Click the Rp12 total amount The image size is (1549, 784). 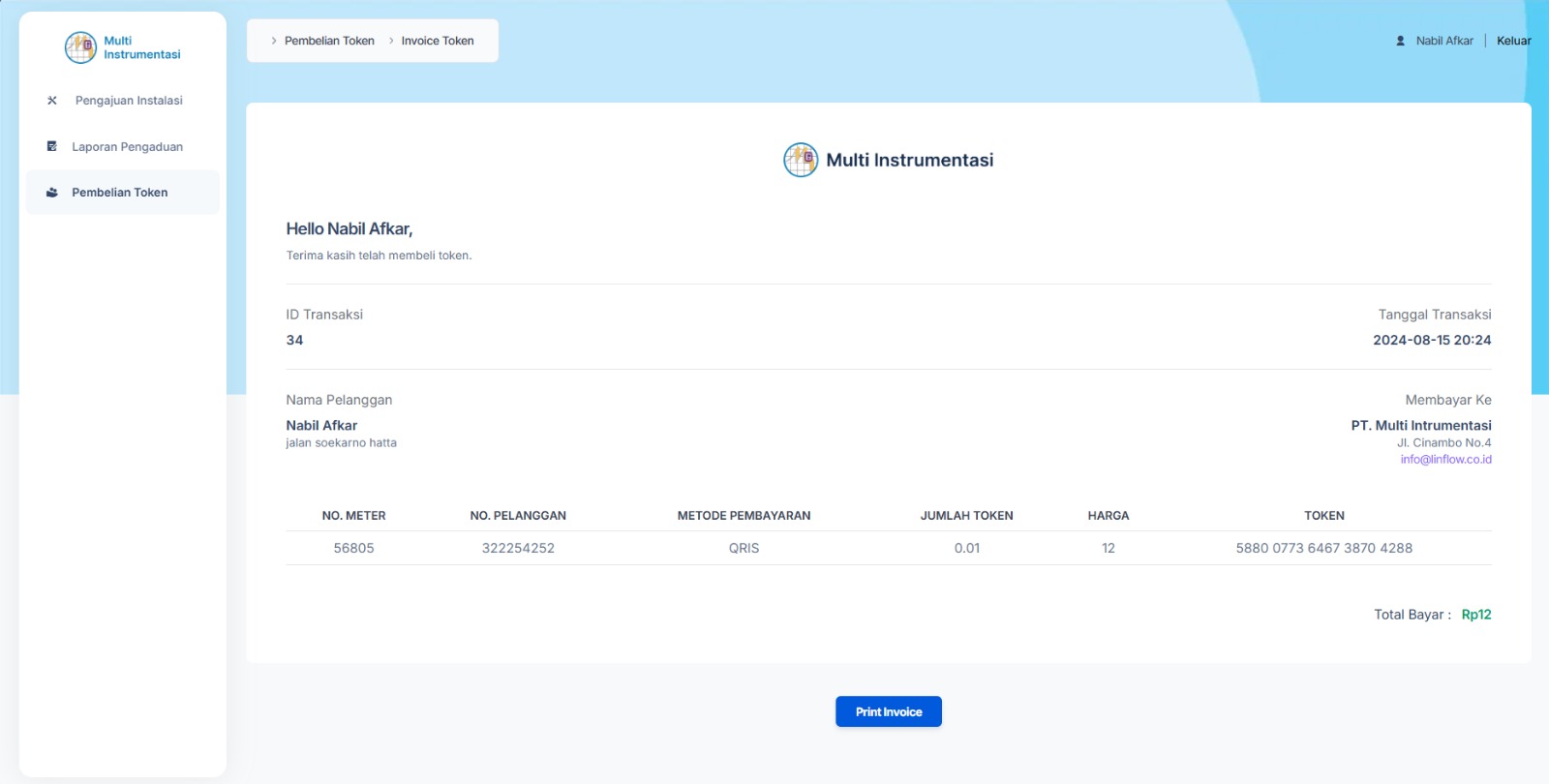pos(1475,615)
